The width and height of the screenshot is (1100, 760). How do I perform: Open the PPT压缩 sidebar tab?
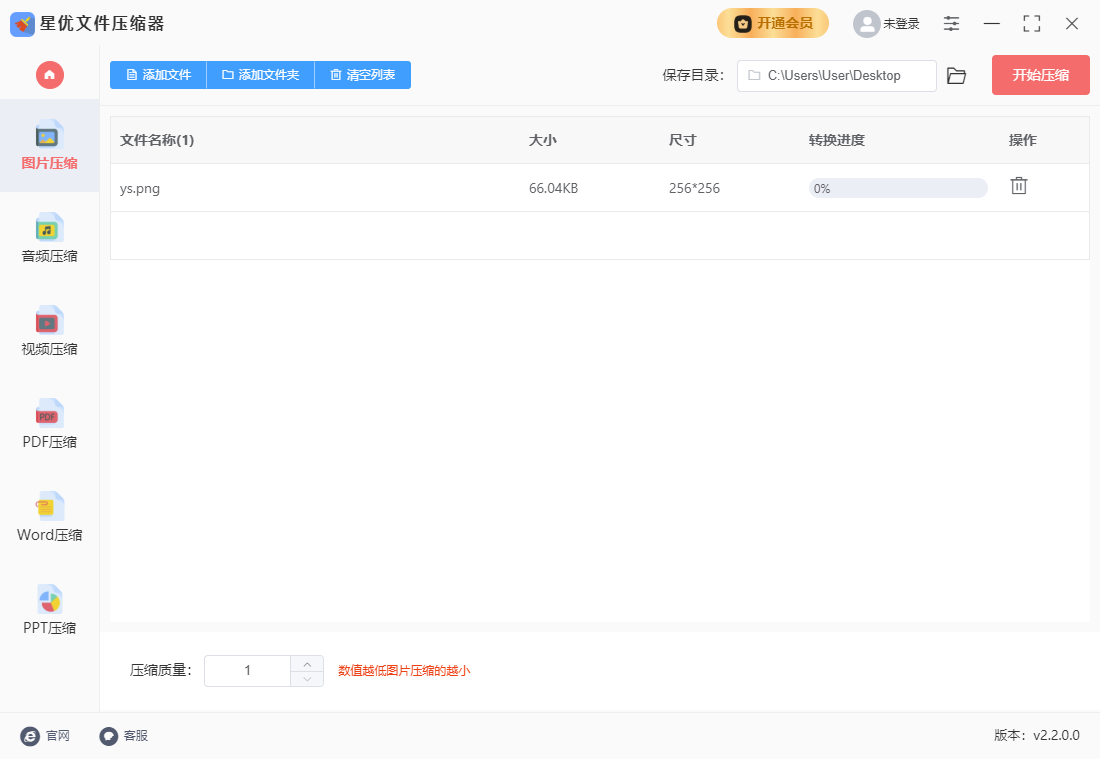[50, 611]
